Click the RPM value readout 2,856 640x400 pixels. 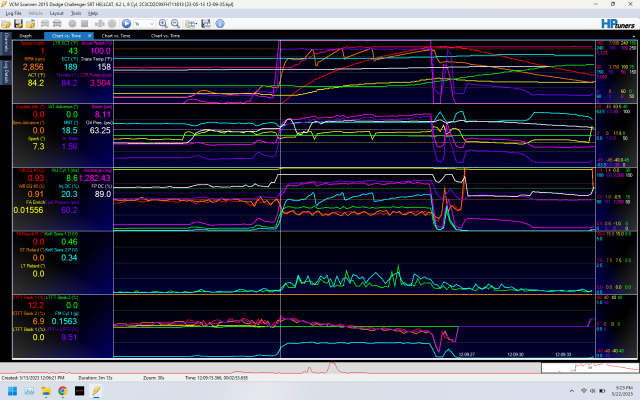34,66
